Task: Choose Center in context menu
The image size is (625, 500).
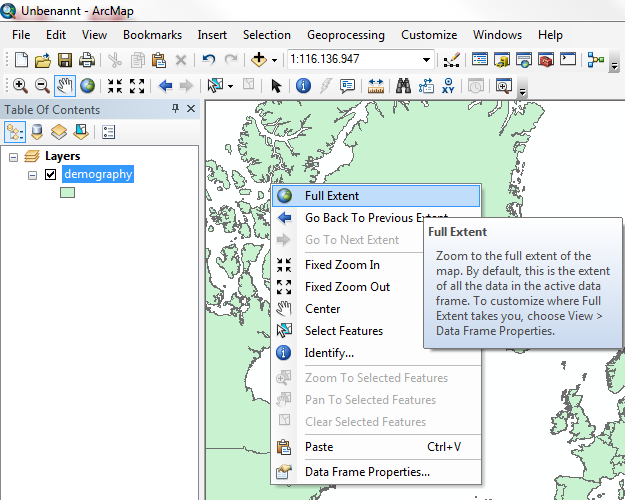Action: [x=347, y=309]
